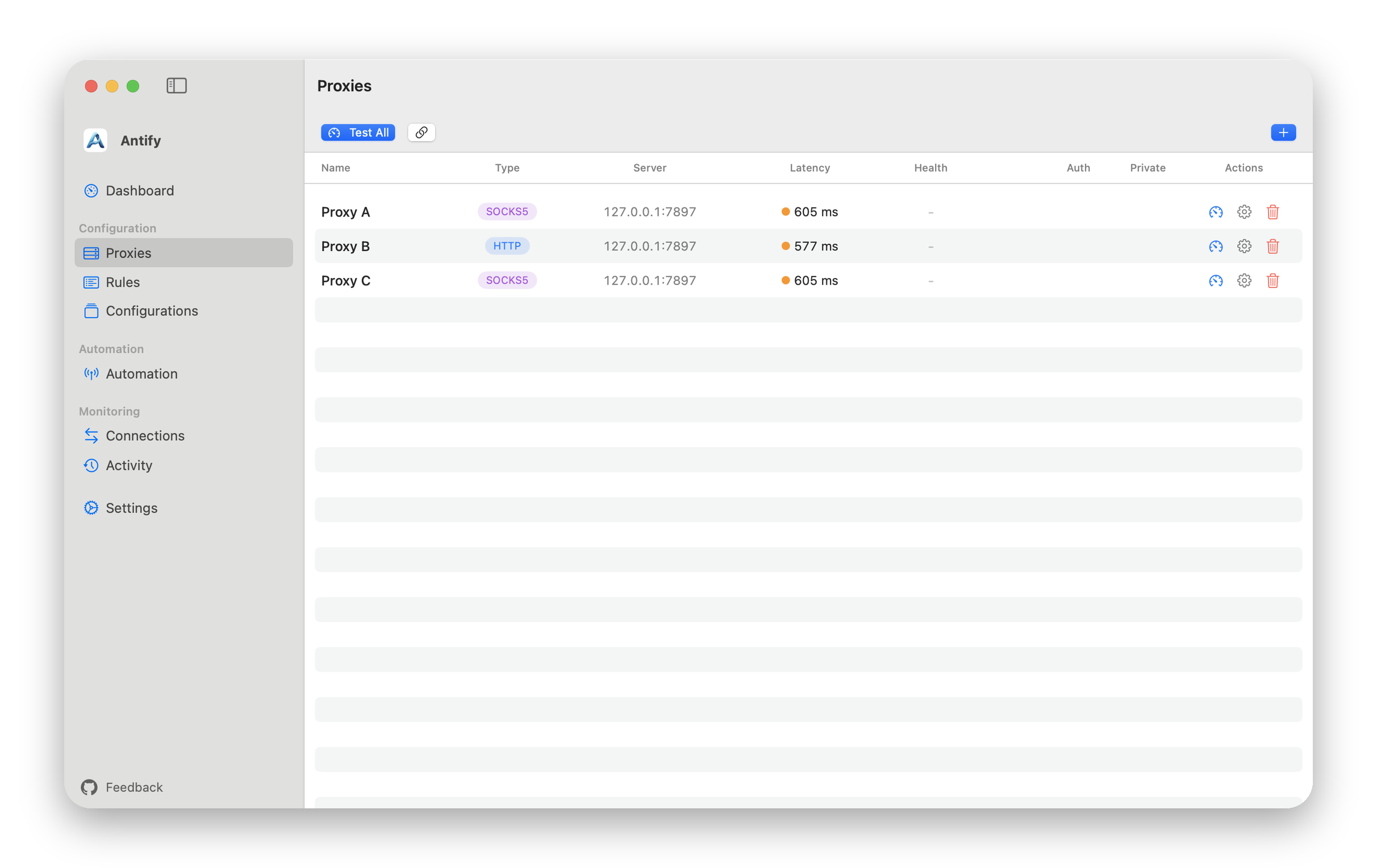
Task: Sort by the Type column header
Action: (507, 168)
